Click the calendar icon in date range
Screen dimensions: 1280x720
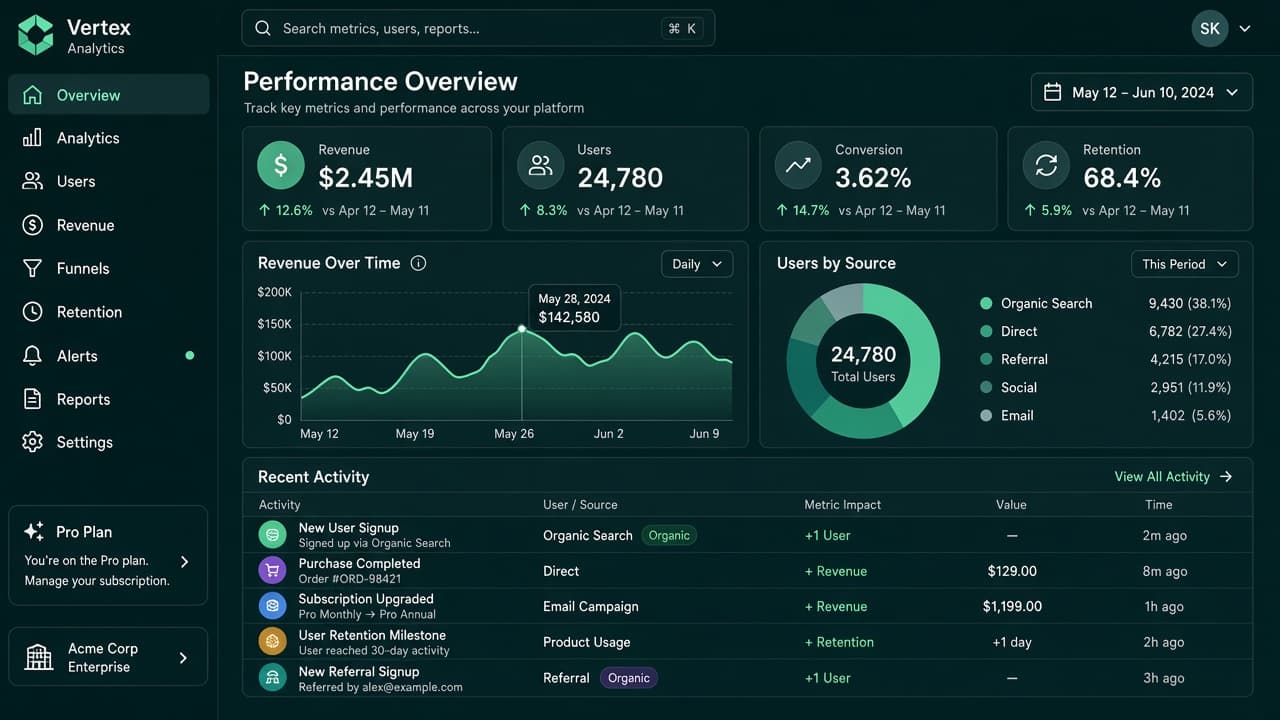click(1052, 92)
